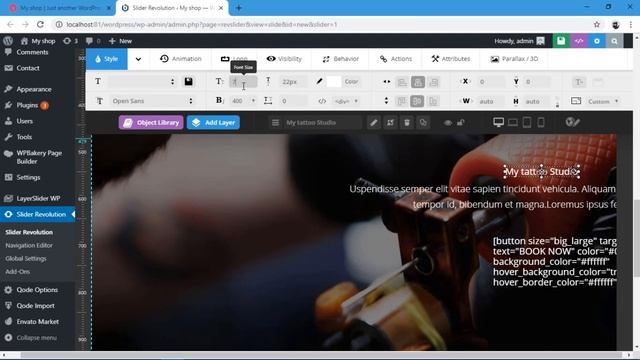Screen dimensions: 640x360
Task: Toggle the layer lock icon
Action: click(x=460, y=122)
